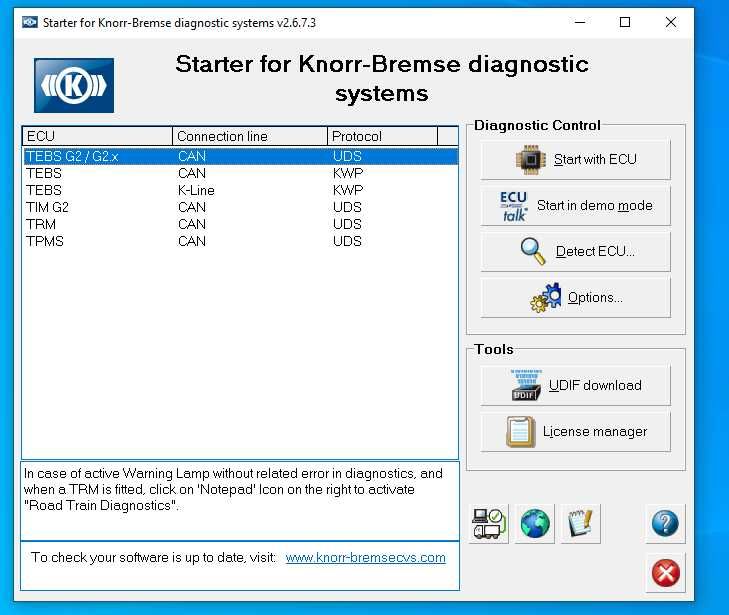Minimize the Starter window
This screenshot has width=729, height=615.
coord(580,22)
